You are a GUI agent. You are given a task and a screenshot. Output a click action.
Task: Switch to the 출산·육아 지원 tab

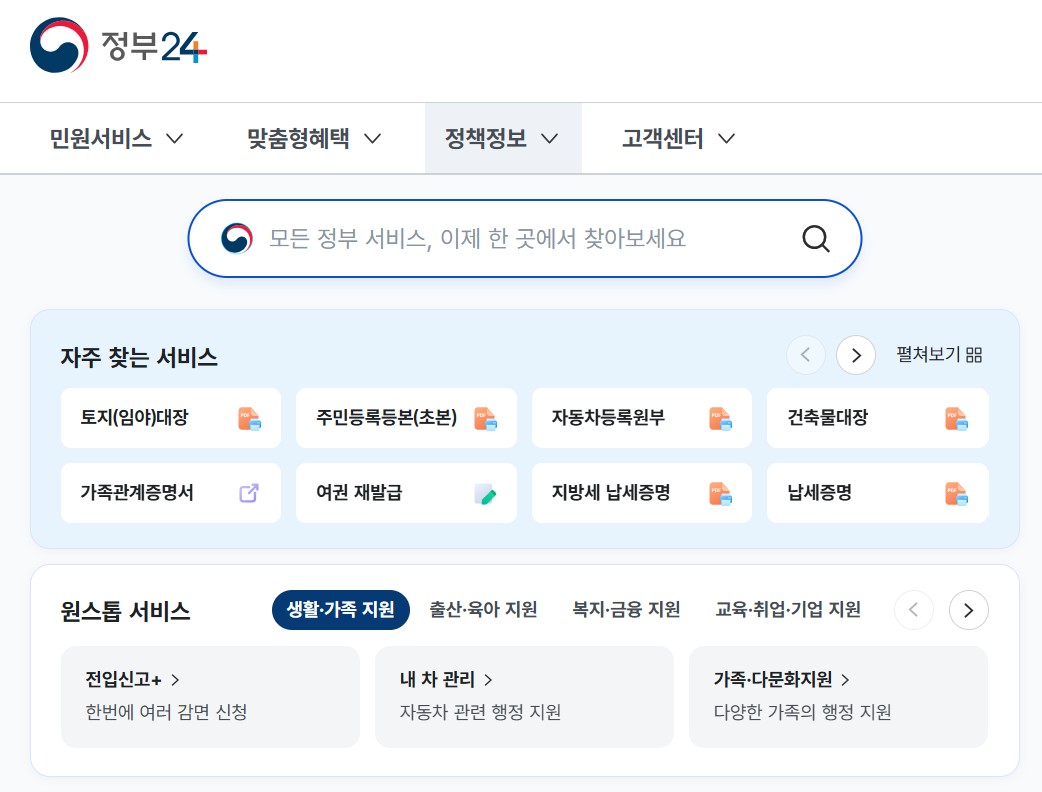[483, 609]
